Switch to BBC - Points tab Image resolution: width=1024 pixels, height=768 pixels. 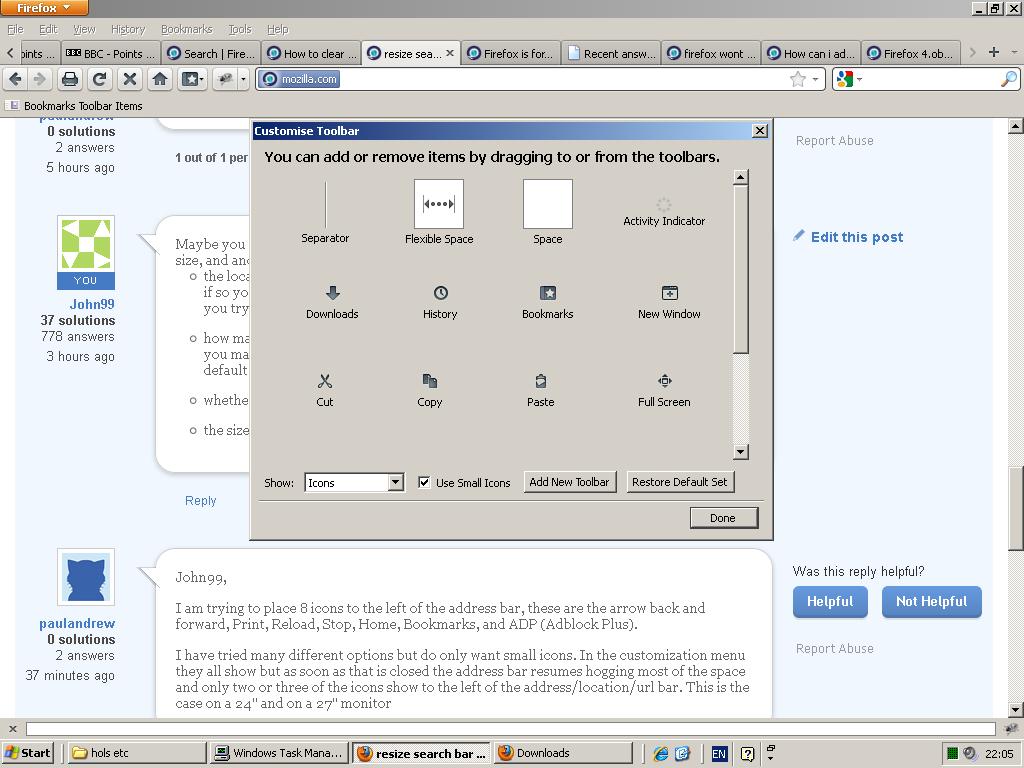(111, 54)
